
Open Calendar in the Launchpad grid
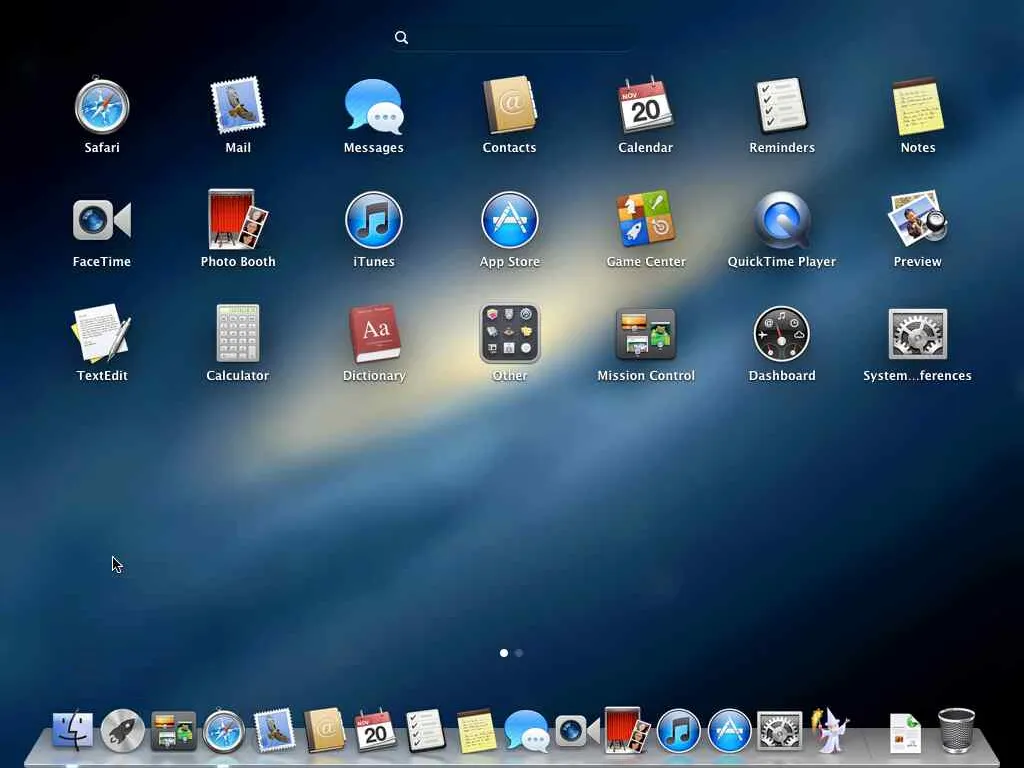pos(645,106)
